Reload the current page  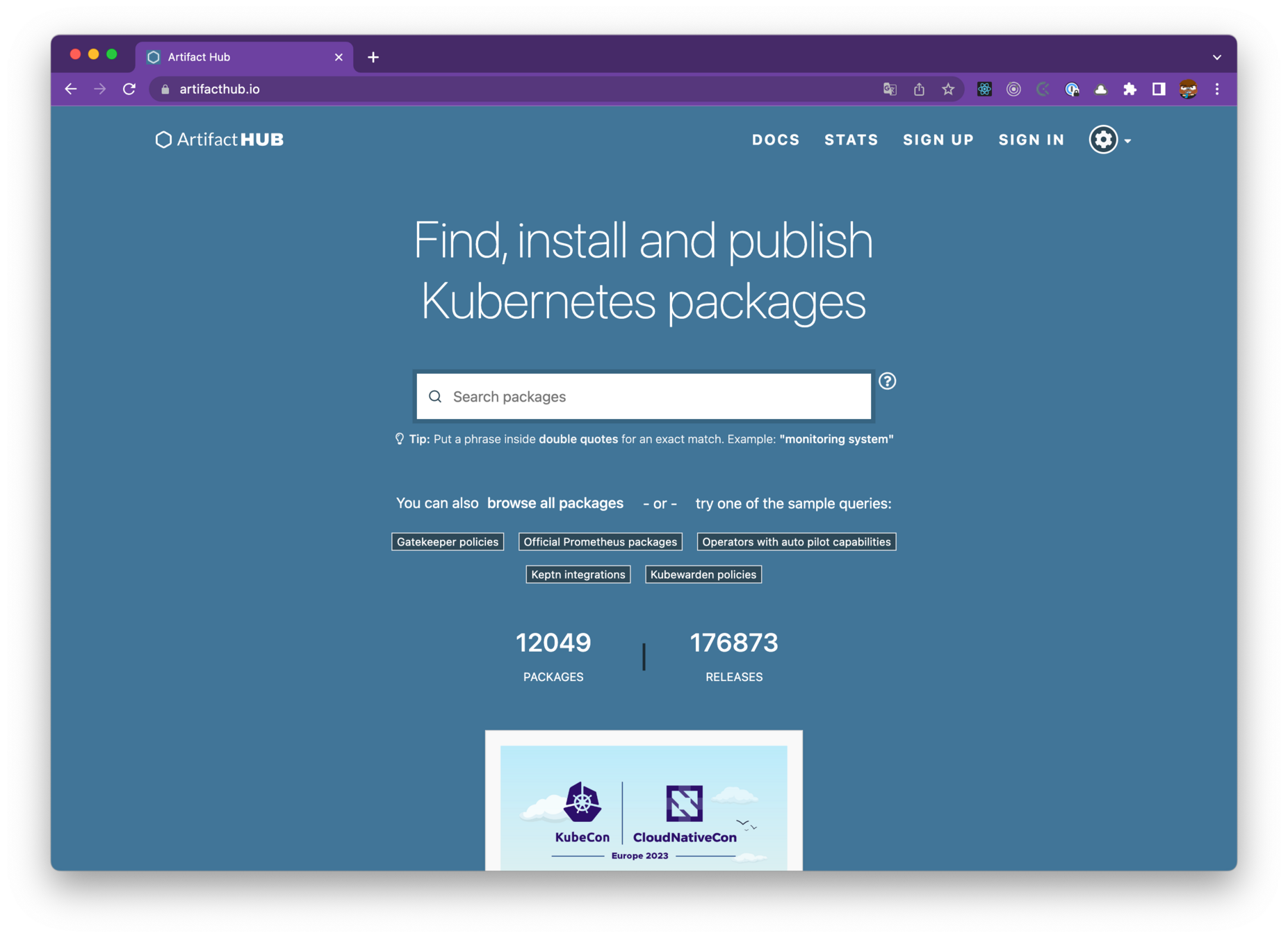coord(129,89)
